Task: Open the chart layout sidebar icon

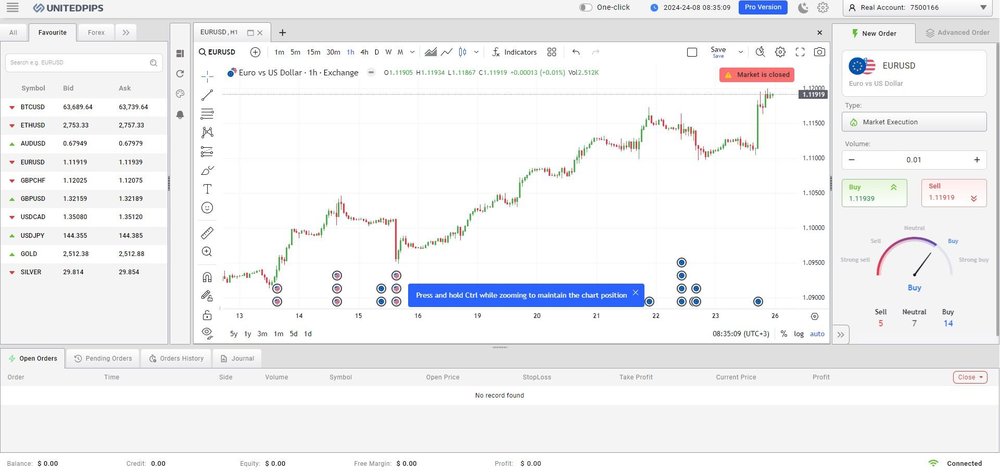Action: pyautogui.click(x=180, y=54)
